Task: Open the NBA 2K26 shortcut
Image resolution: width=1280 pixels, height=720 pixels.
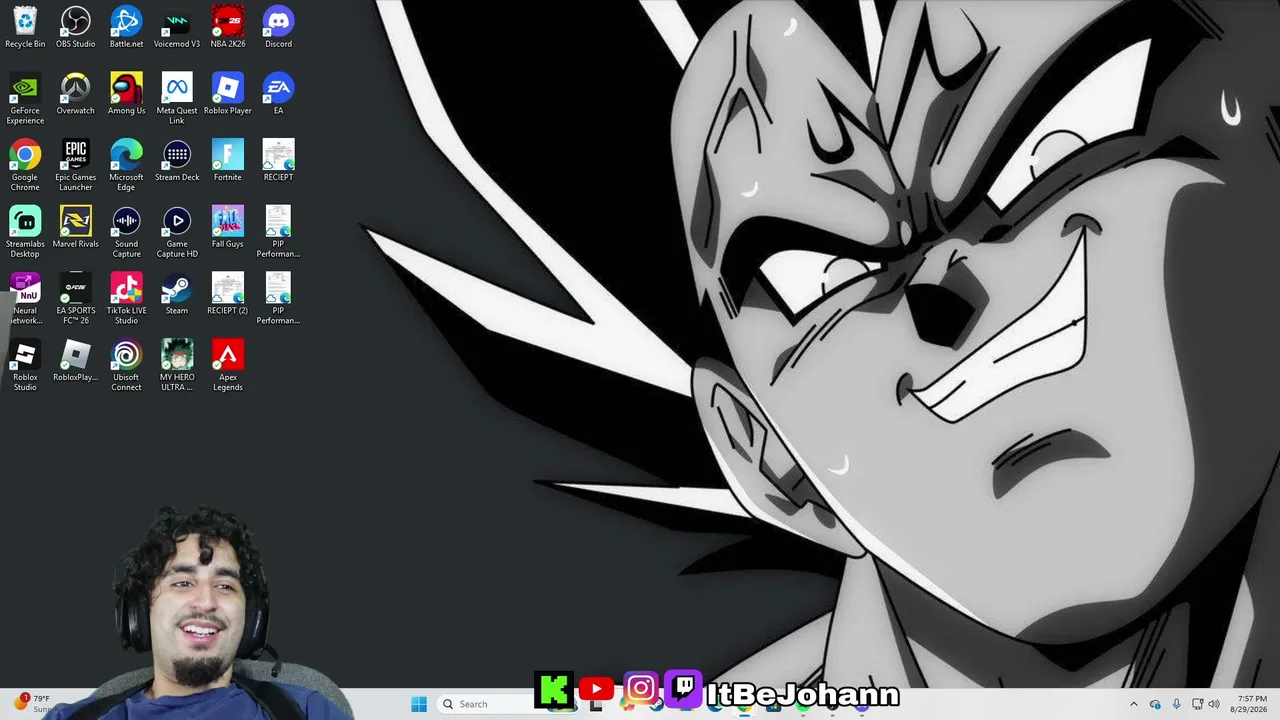Action: (228, 27)
